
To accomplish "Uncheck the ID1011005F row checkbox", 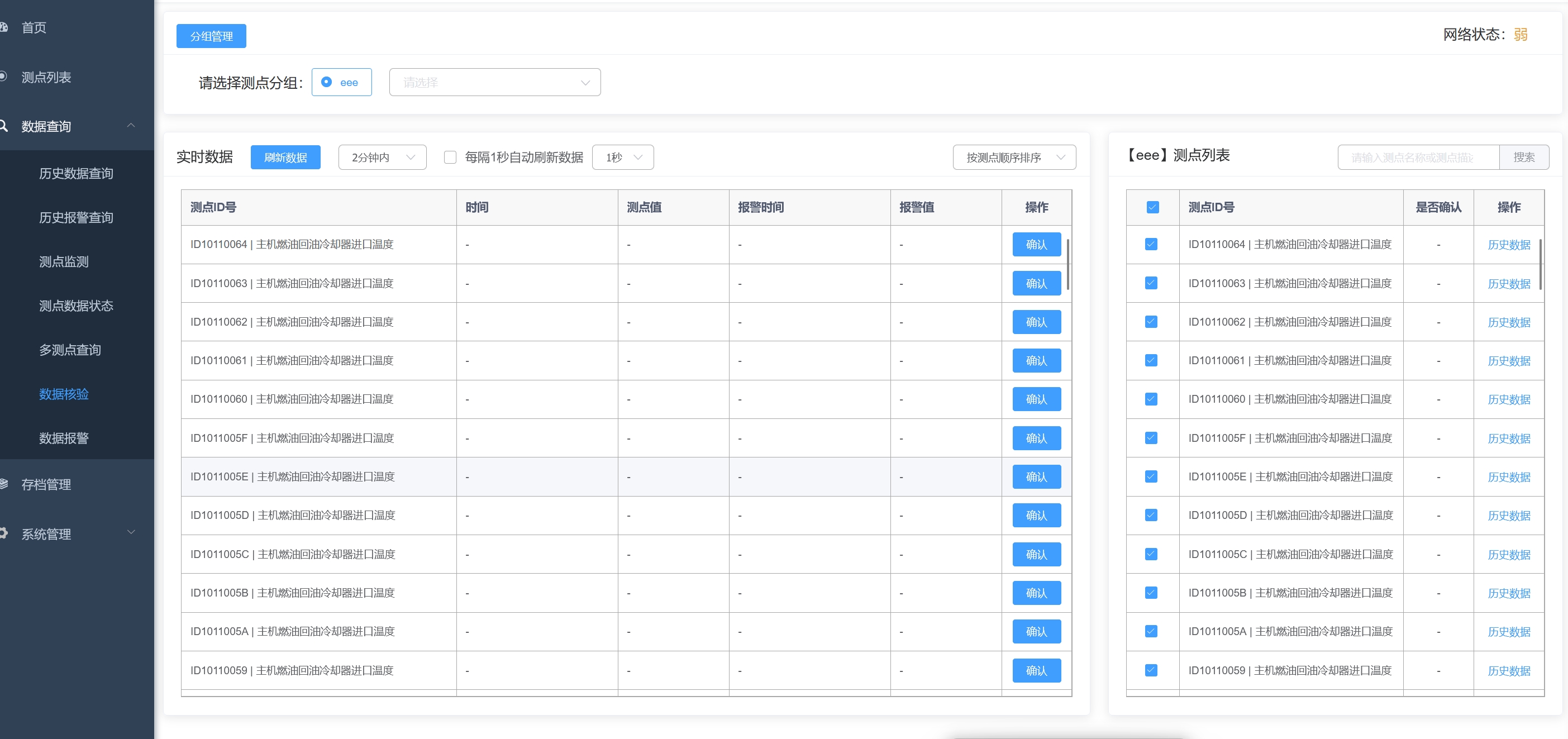I will 1151,438.
